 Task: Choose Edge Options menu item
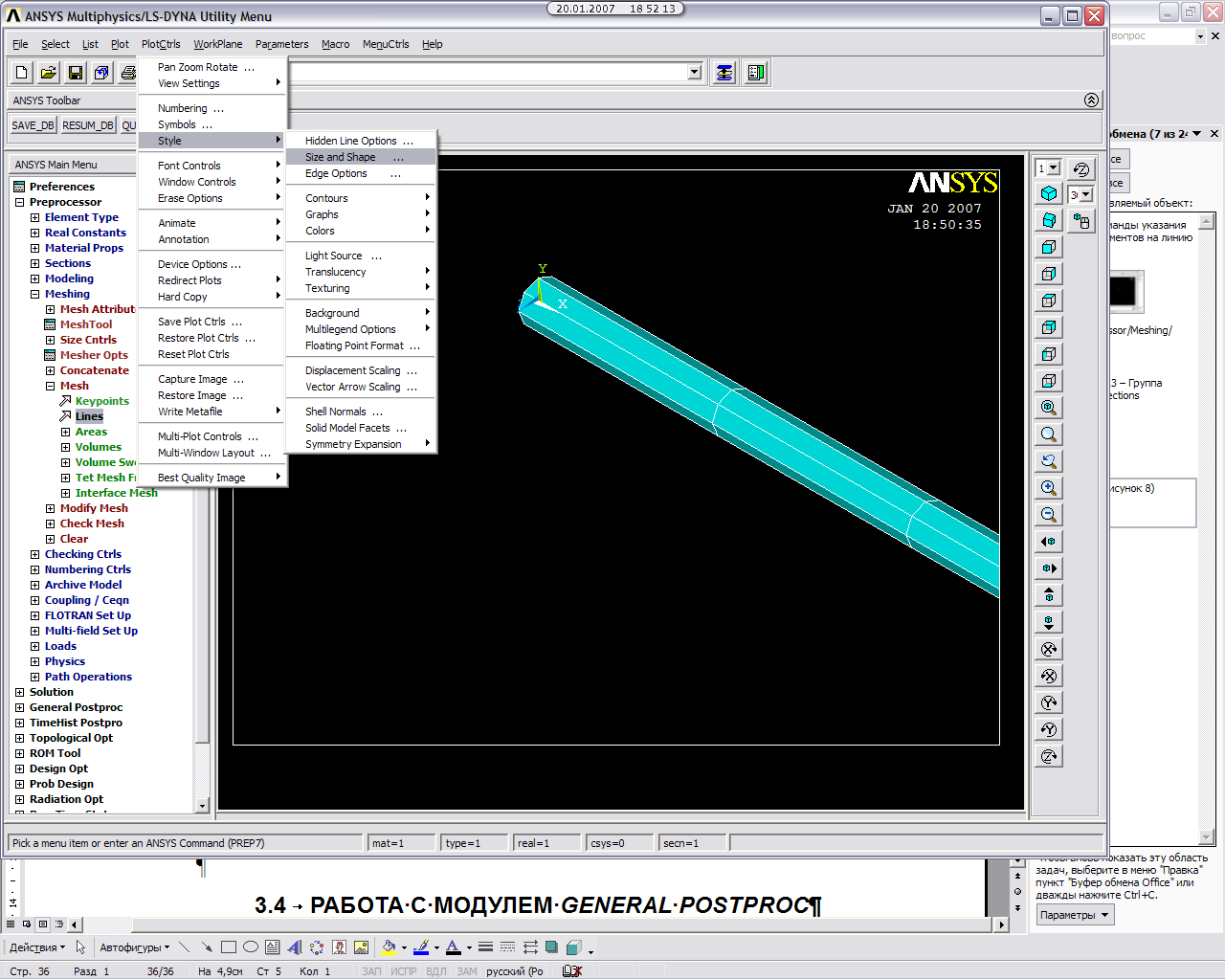(361, 173)
